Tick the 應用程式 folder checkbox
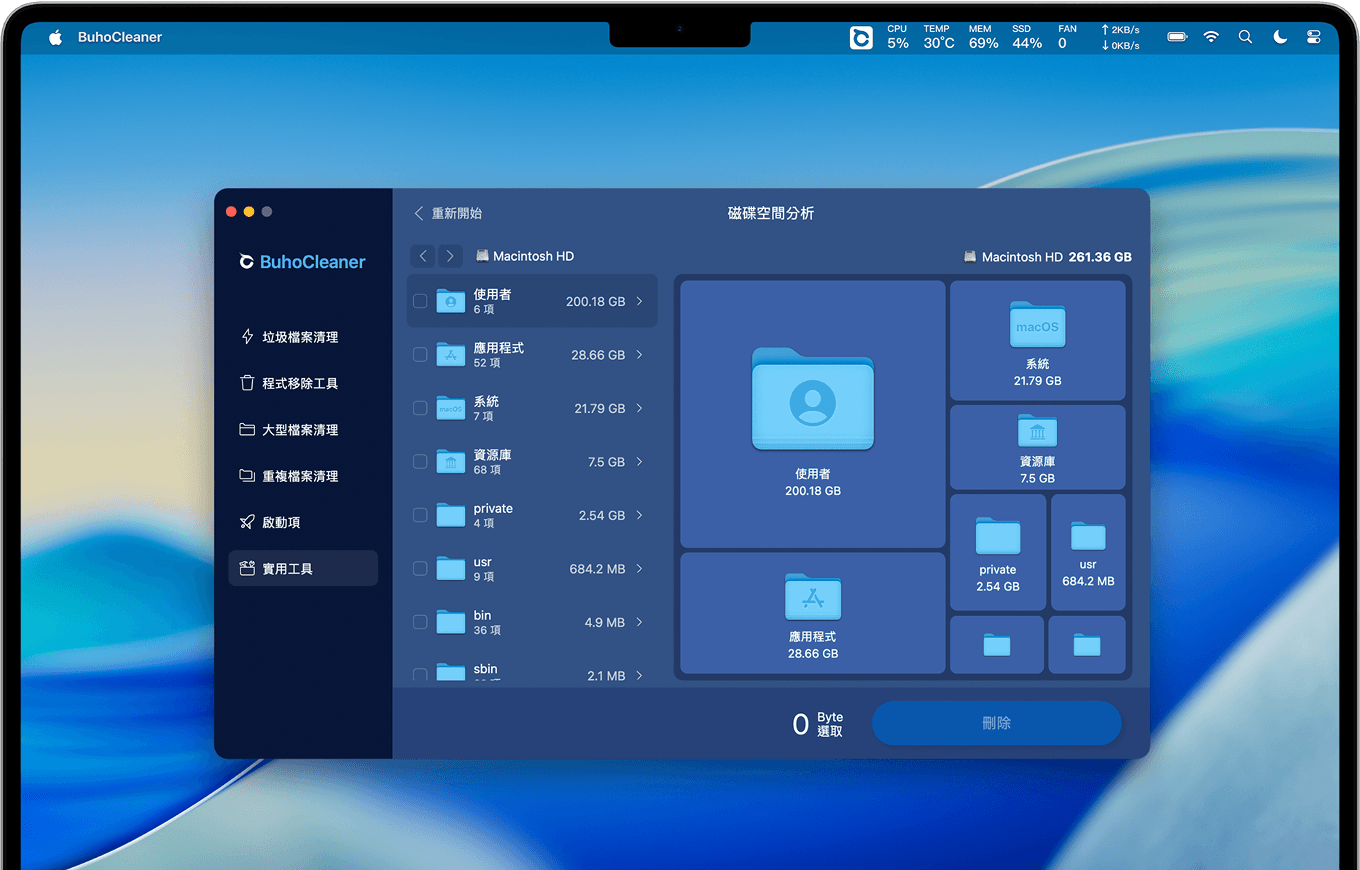Screen dimensions: 1360x870 (x=420, y=355)
